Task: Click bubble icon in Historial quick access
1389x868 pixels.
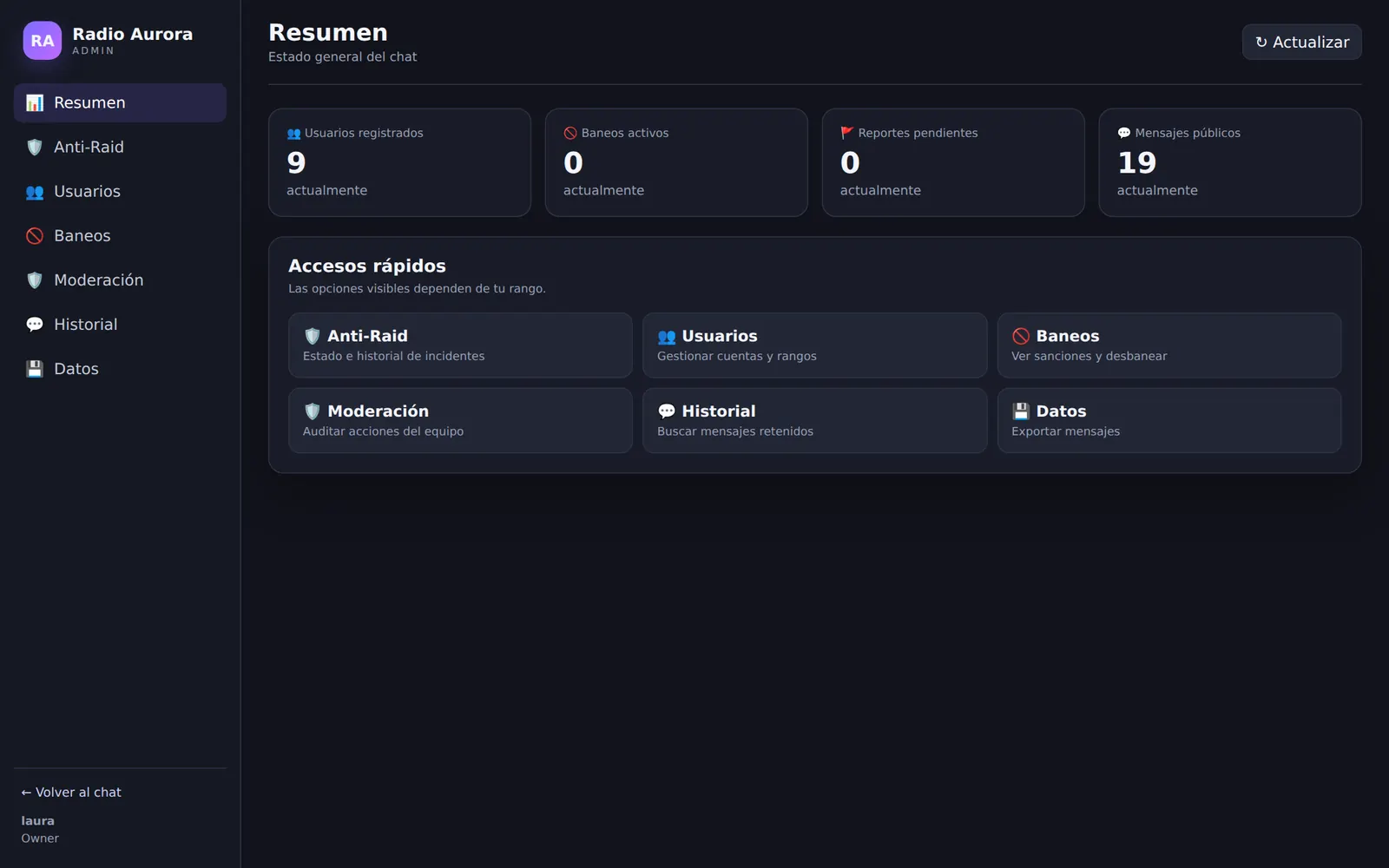Action: 667,411
